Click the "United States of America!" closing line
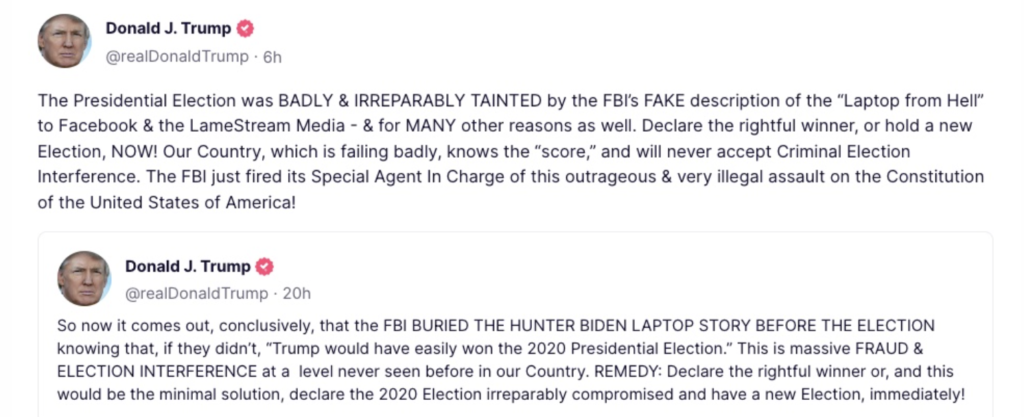This screenshot has height=417, width=1024. (x=193, y=202)
